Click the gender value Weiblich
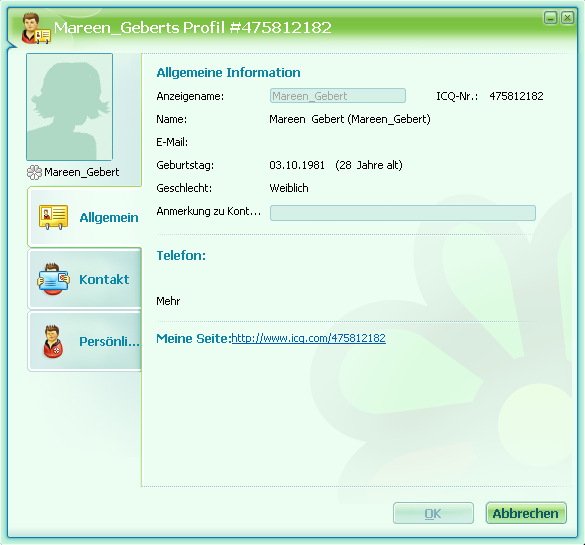585x545 pixels. pyautogui.click(x=289, y=188)
